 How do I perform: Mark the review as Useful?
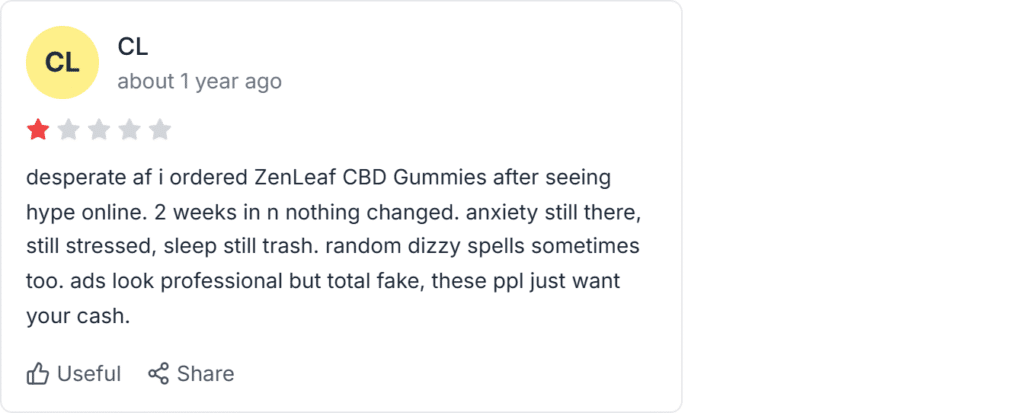[x=74, y=374]
